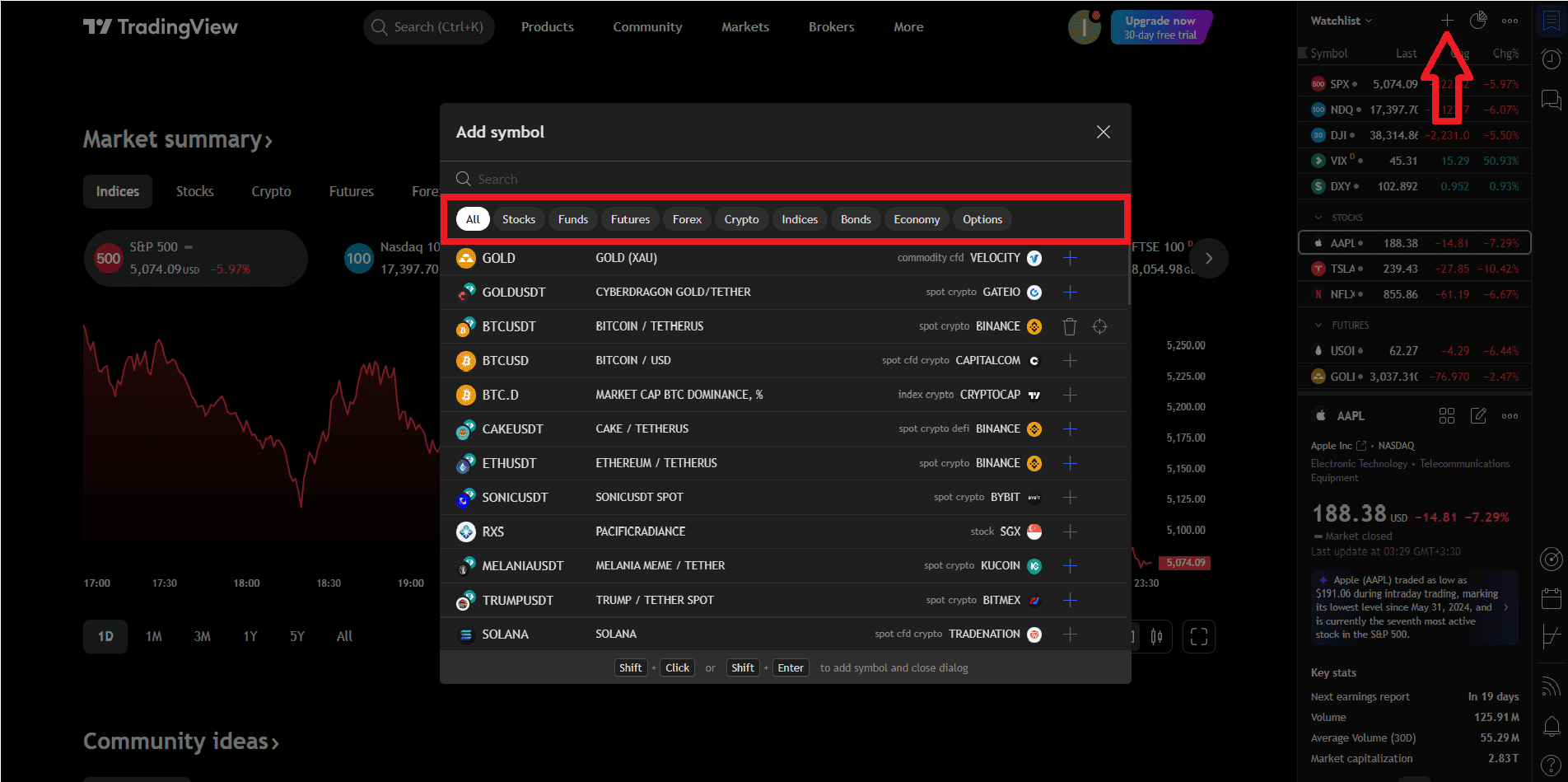Add SOLANA with its plus icon
Viewport: 1568px width, 782px height.
coord(1070,634)
